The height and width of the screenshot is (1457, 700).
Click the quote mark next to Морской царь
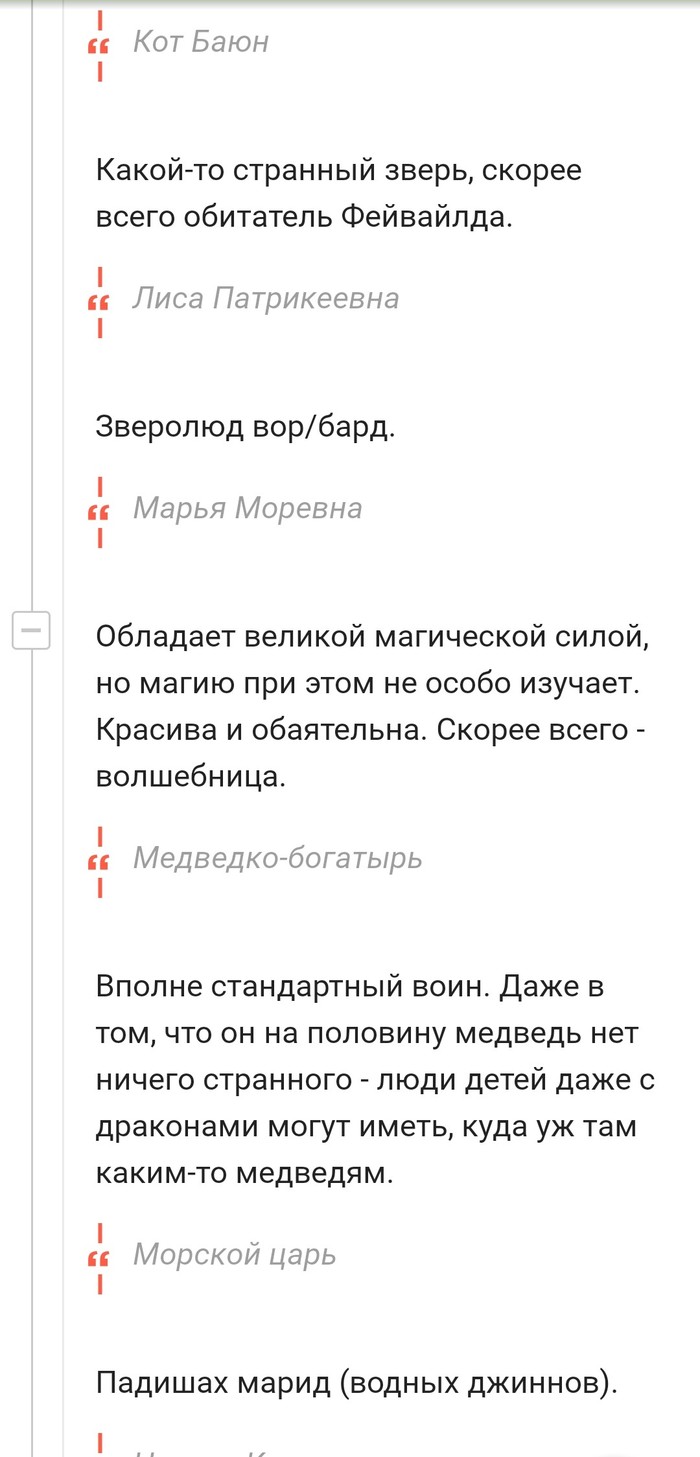pyautogui.click(x=99, y=1258)
